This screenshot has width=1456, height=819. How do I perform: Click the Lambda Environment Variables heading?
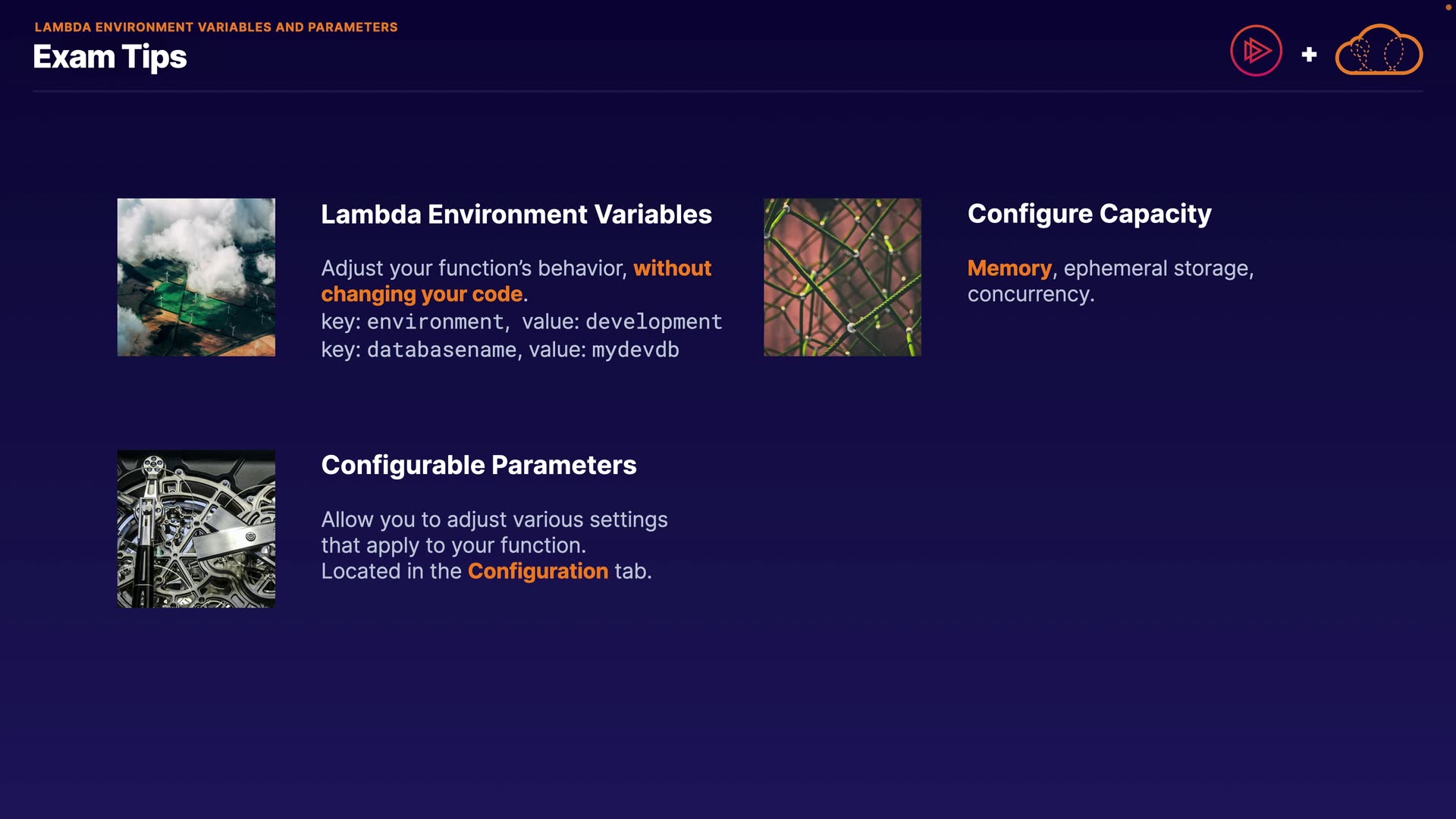point(516,215)
